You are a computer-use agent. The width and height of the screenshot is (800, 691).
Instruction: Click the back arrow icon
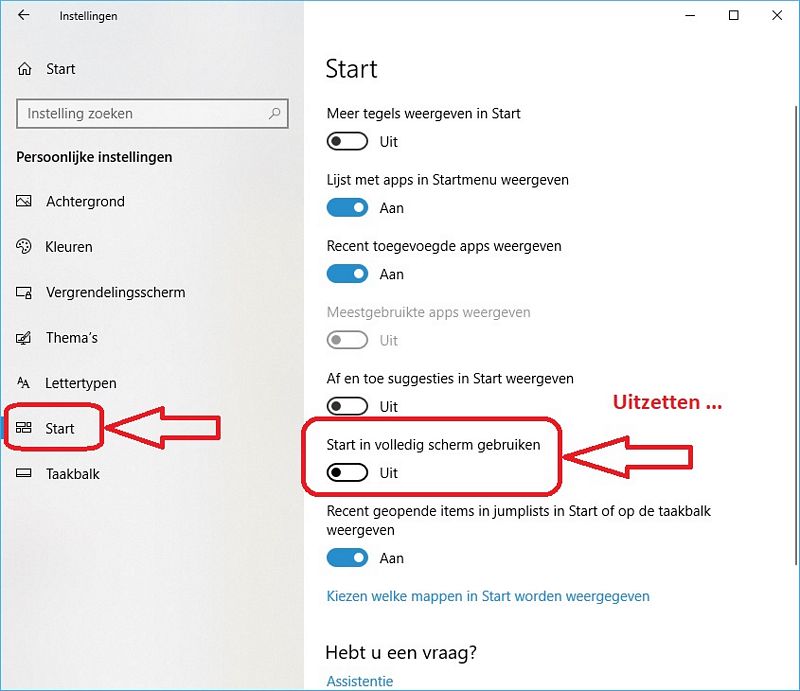[23, 15]
